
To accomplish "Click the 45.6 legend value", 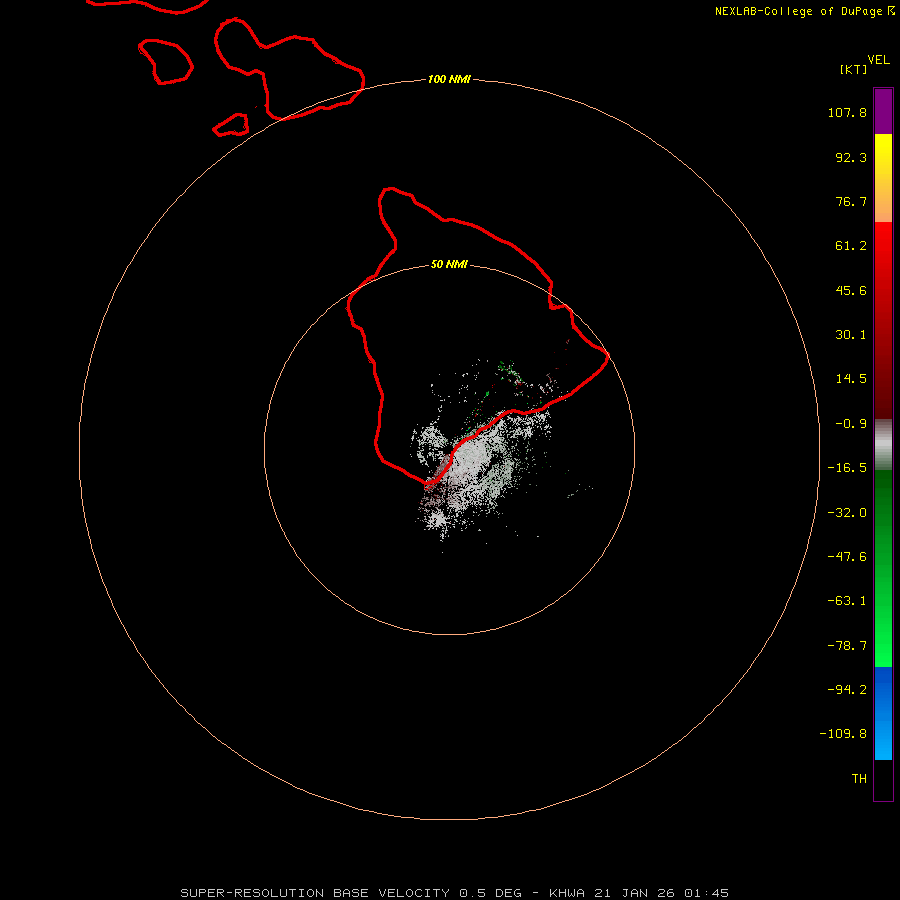I will coord(851,290).
